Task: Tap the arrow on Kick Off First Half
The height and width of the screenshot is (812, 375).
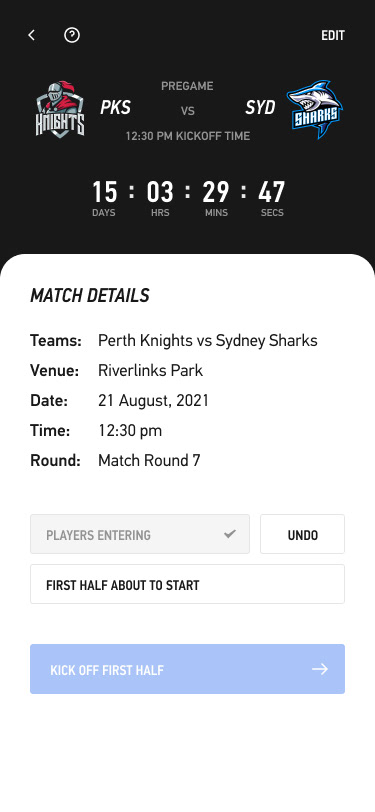Action: coord(320,669)
